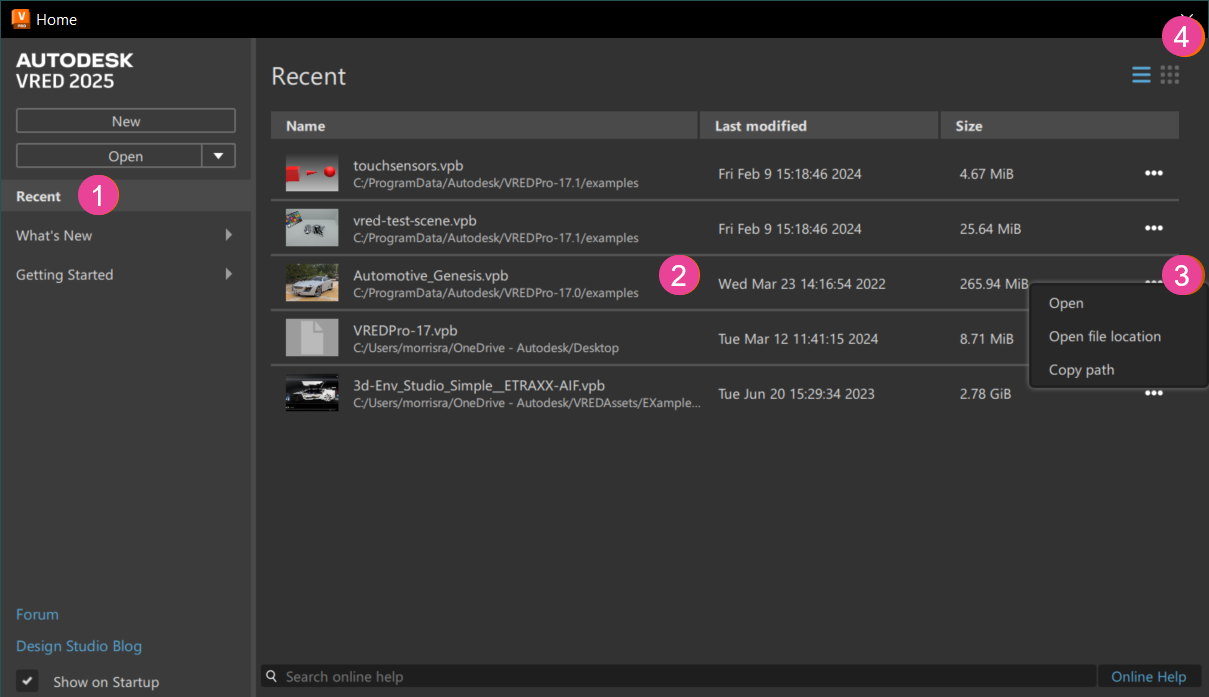The image size is (1209, 697).
Task: Click the 25.64 MiB size value
Action: (x=990, y=229)
